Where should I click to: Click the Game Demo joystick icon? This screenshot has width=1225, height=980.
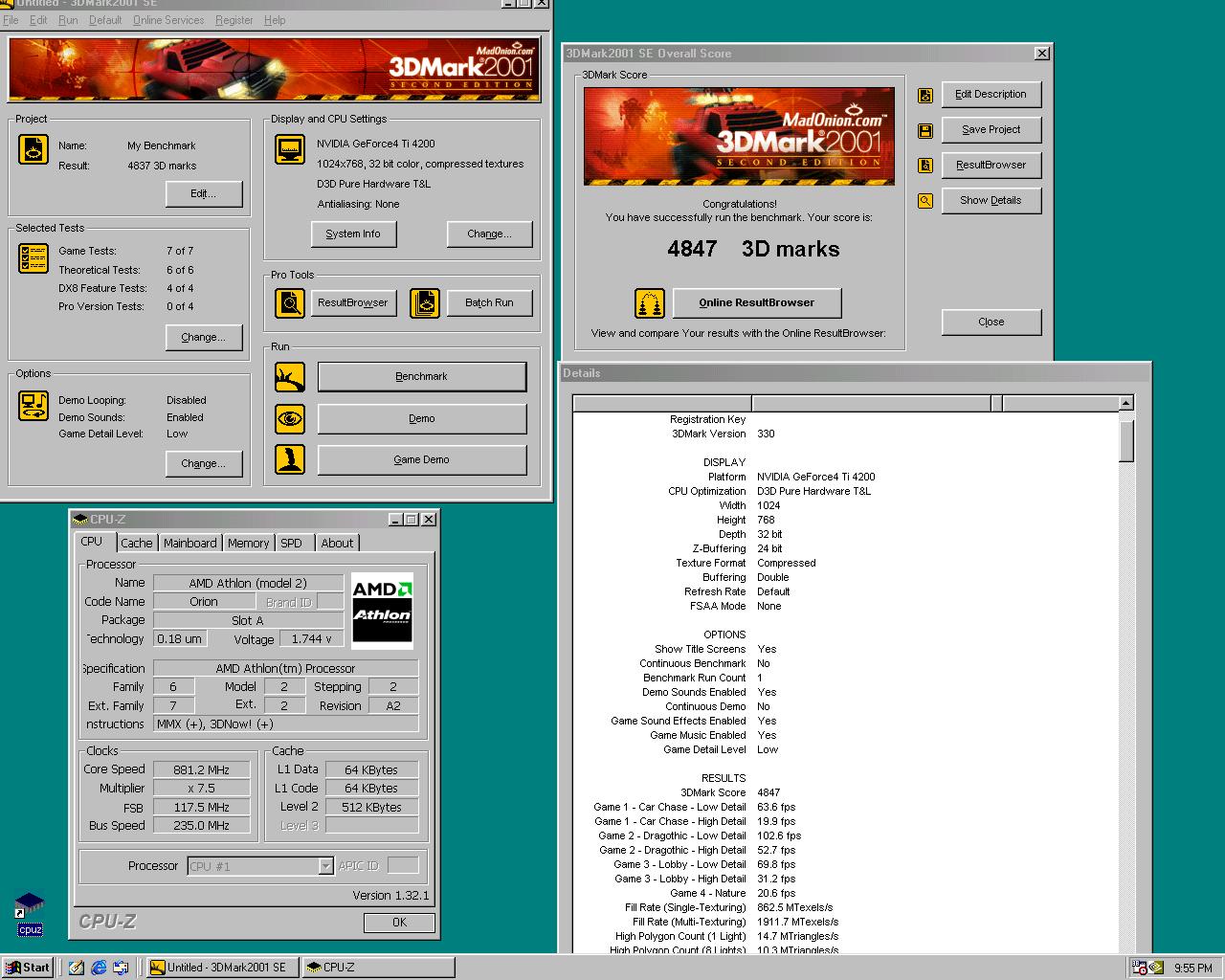pos(290,459)
